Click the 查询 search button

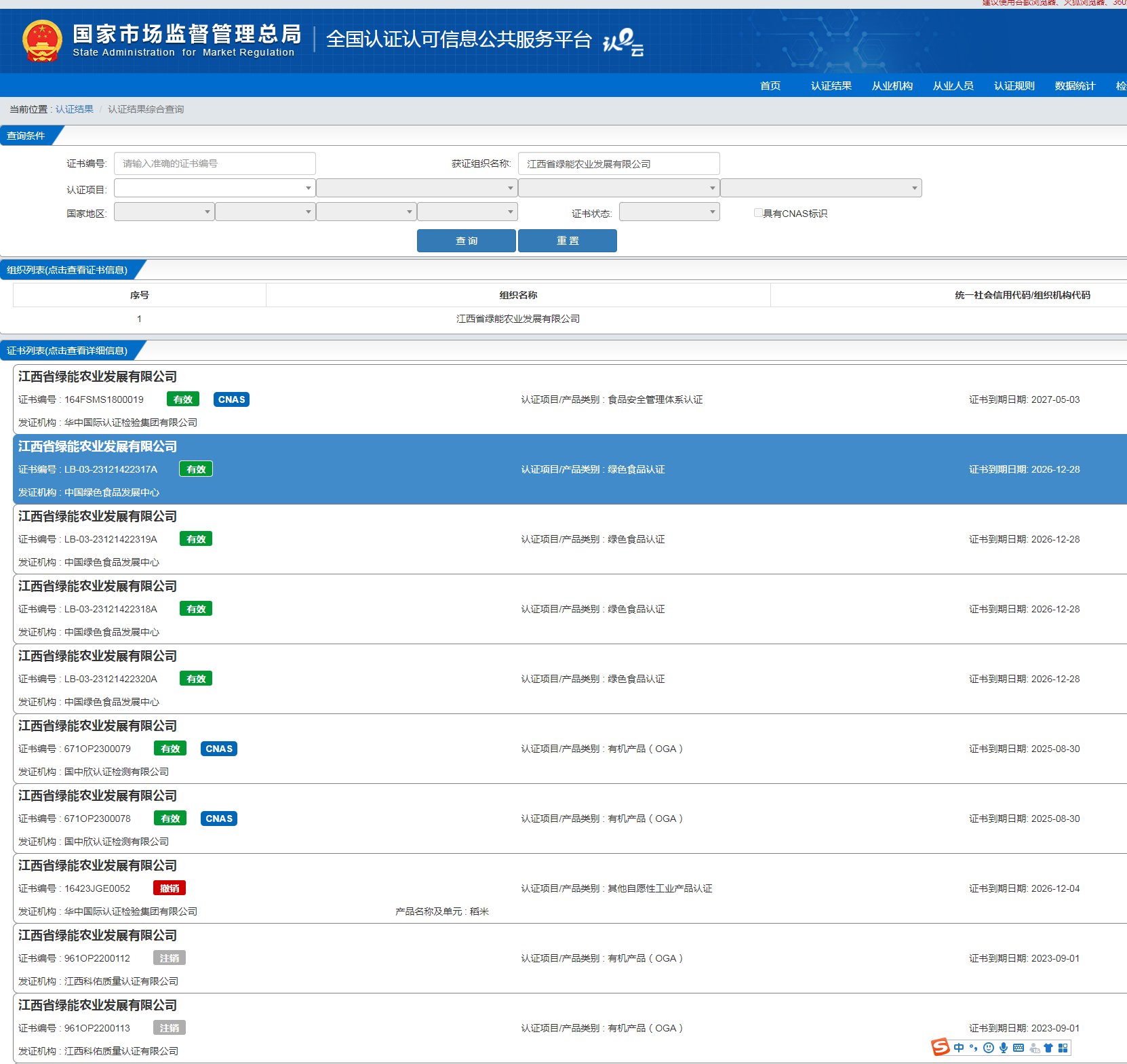[466, 241]
